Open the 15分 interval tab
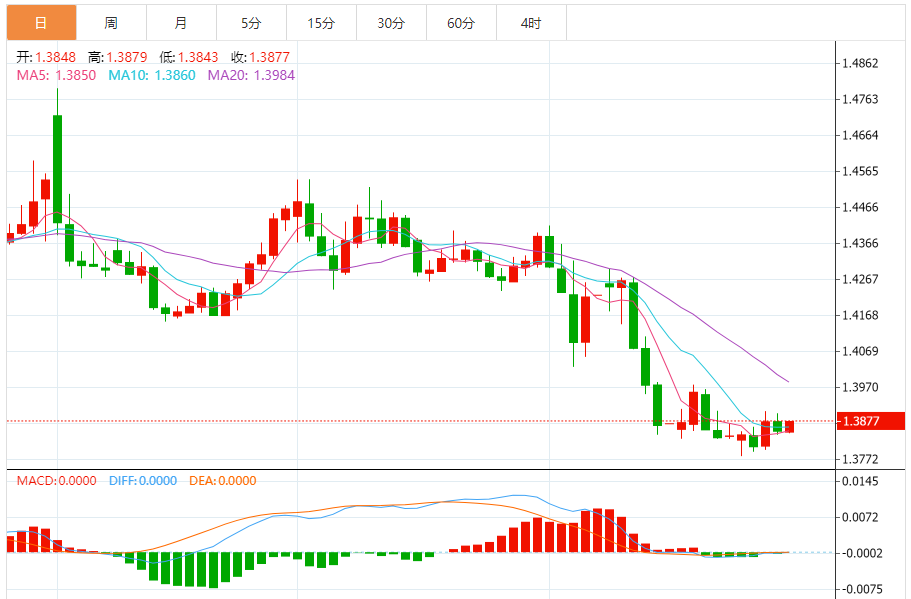The height and width of the screenshot is (599, 911). click(x=321, y=23)
